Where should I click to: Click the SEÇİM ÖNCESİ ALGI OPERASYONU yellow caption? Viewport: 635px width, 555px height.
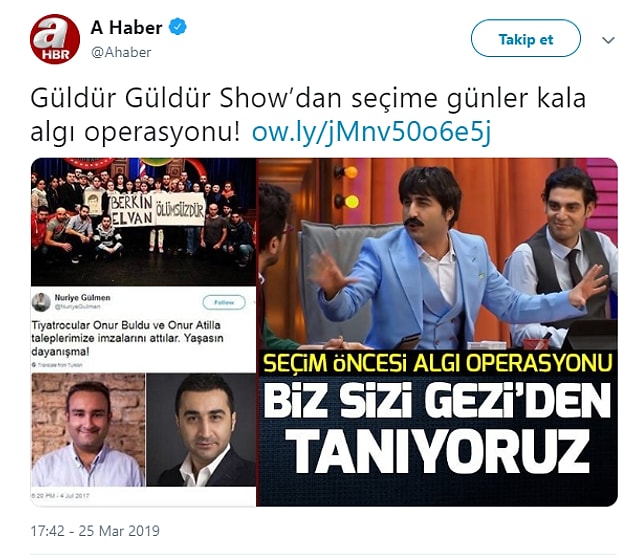pyautogui.click(x=437, y=363)
